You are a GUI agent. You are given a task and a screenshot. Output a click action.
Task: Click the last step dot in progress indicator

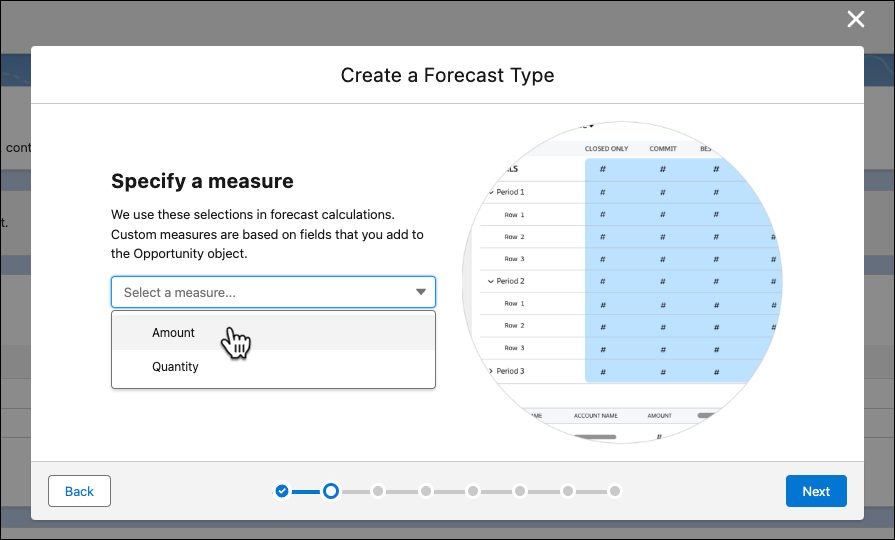615,491
